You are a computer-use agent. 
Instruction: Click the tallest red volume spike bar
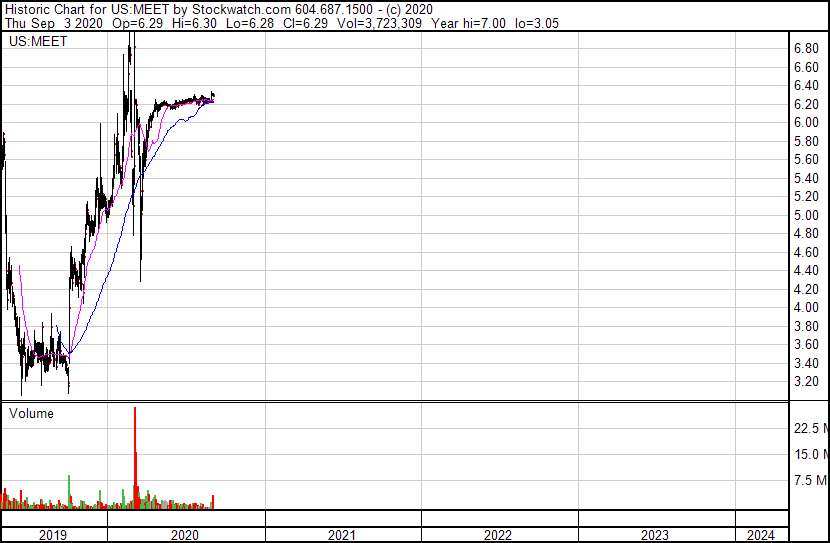(135, 458)
